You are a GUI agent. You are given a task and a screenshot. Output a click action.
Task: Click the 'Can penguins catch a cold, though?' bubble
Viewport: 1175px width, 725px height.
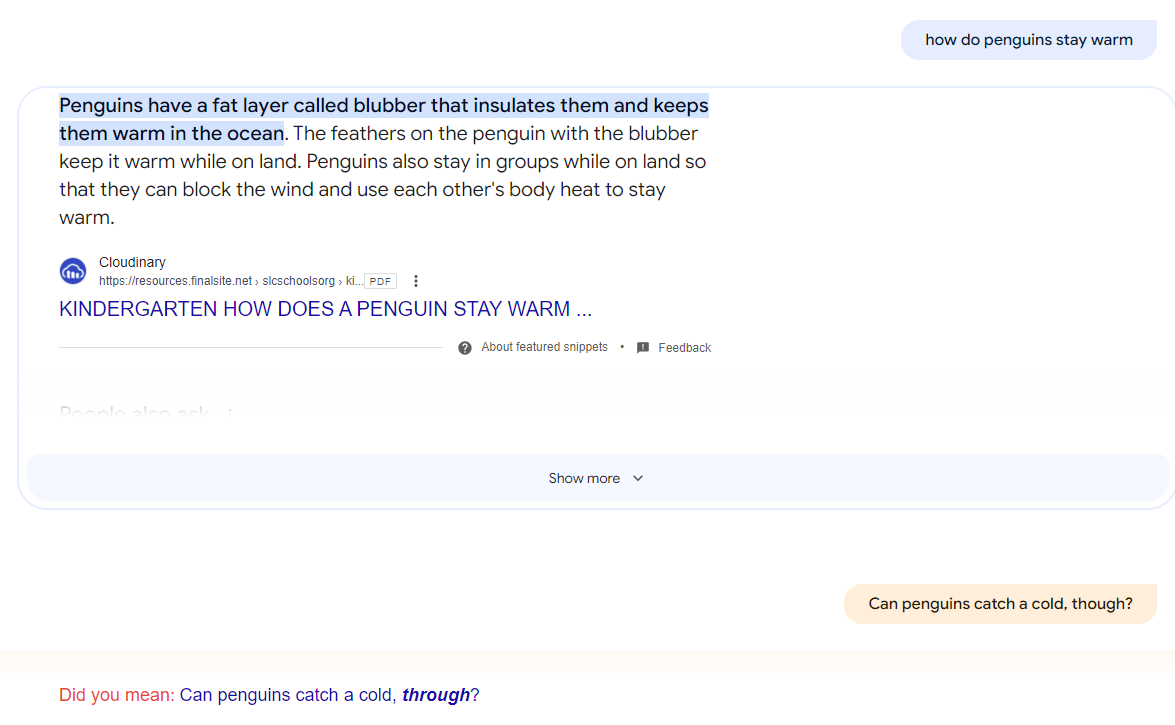tap(1000, 604)
